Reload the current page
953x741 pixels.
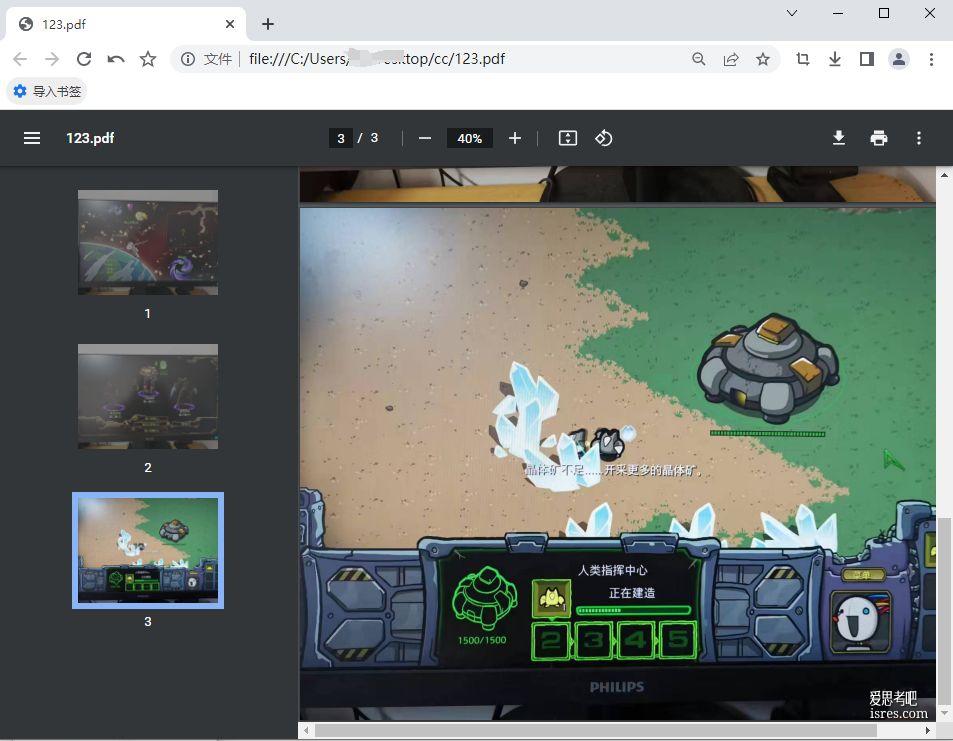click(84, 59)
